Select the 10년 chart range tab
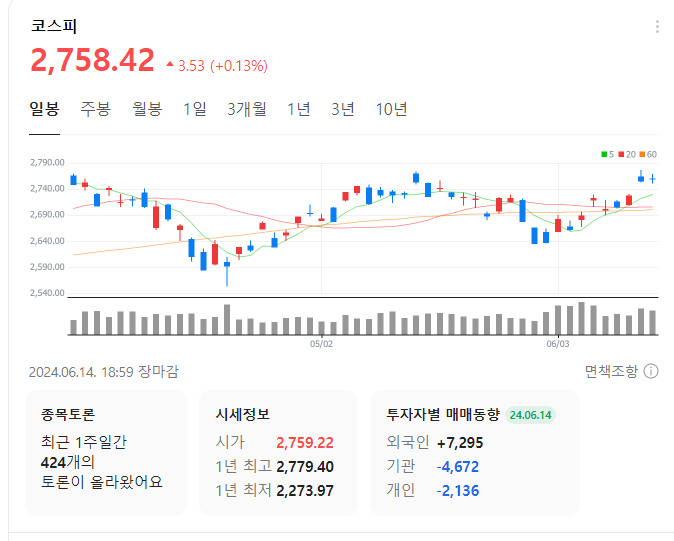 [391, 109]
